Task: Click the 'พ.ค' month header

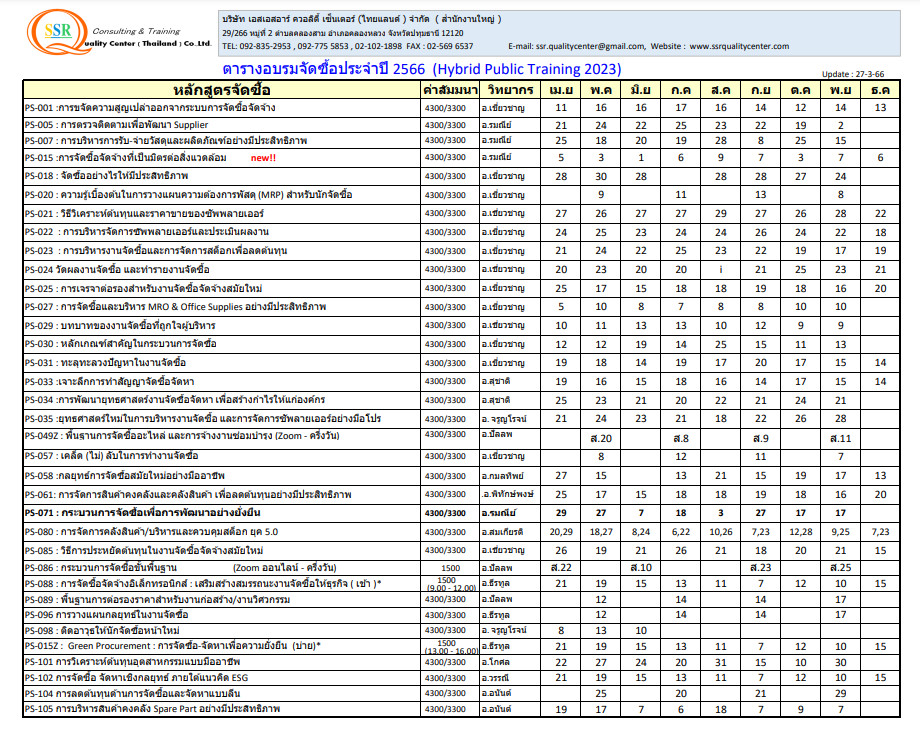Action: tap(601, 90)
